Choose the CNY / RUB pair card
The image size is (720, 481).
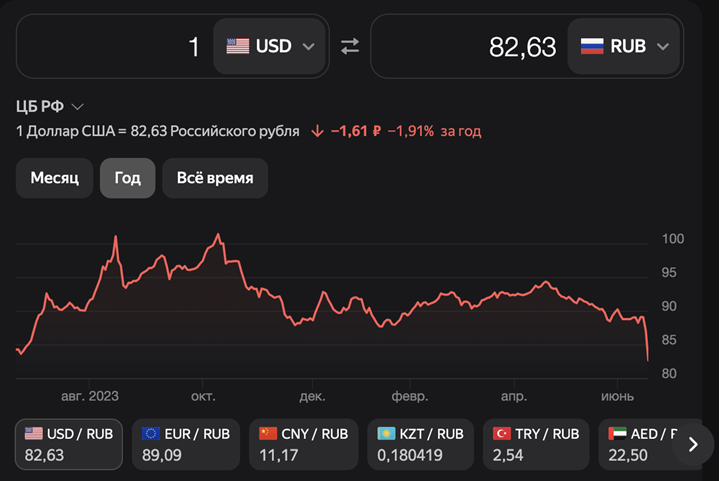(x=304, y=444)
